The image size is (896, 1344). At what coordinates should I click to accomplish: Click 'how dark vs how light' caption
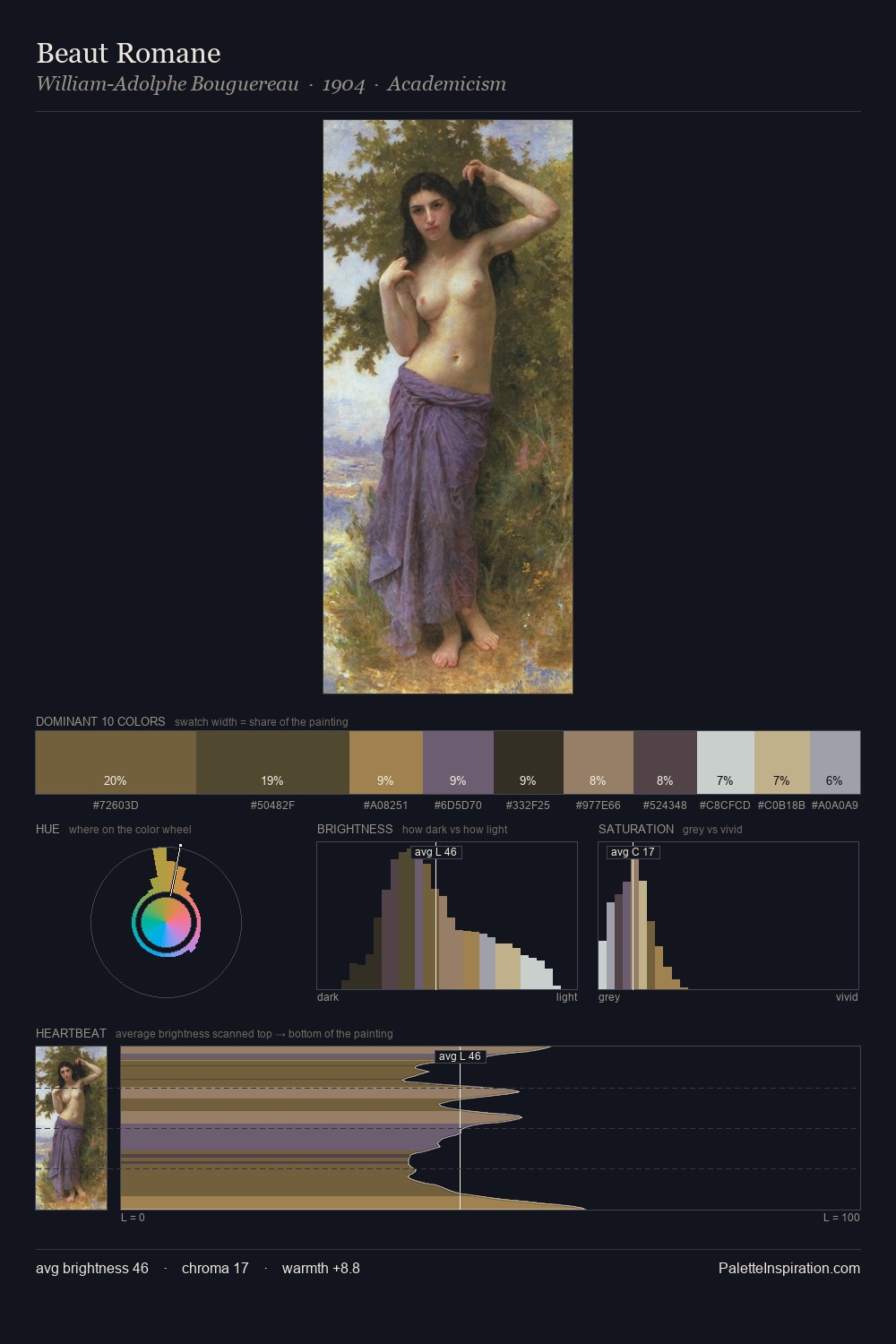coord(455,830)
